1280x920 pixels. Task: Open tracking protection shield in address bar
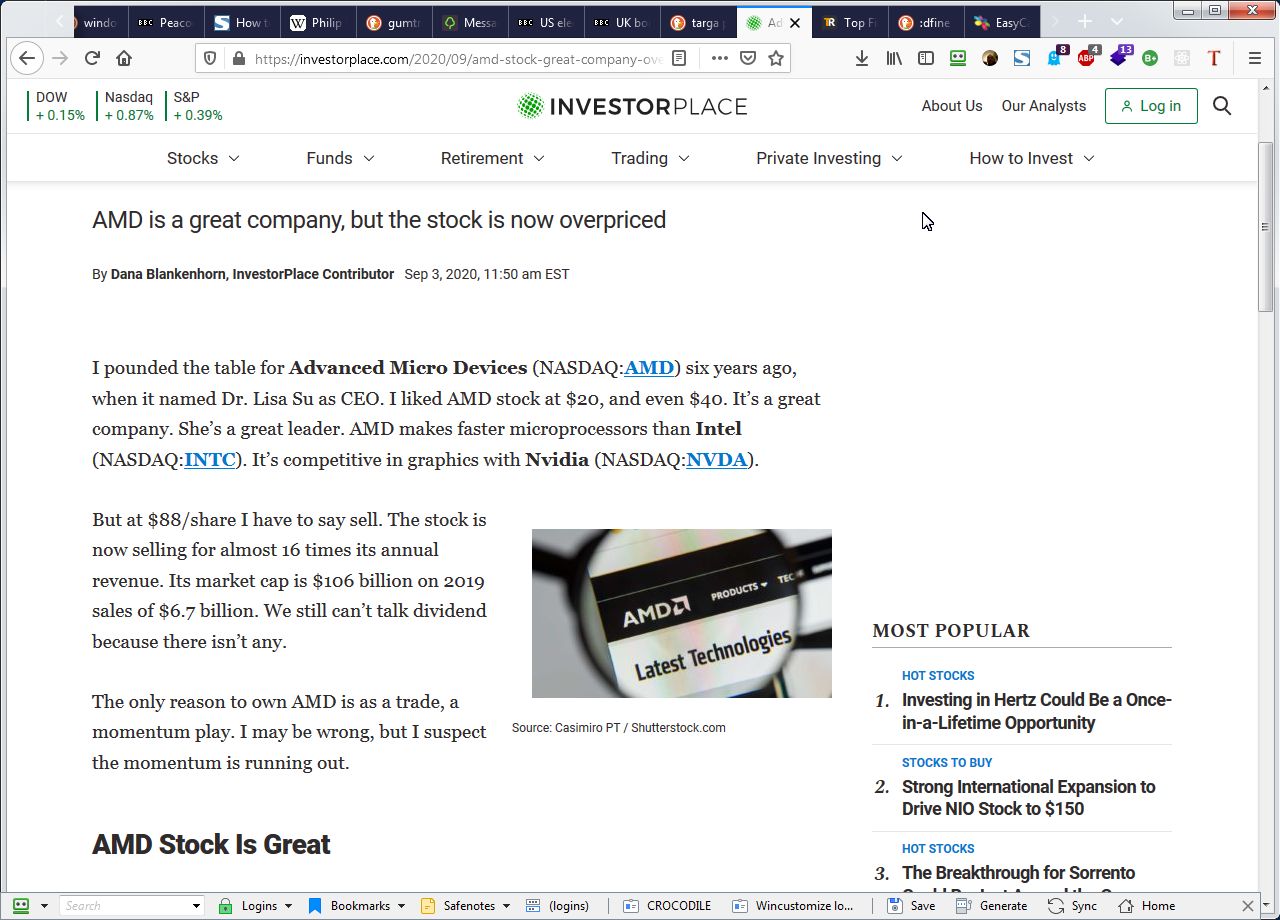pyautogui.click(x=210, y=58)
